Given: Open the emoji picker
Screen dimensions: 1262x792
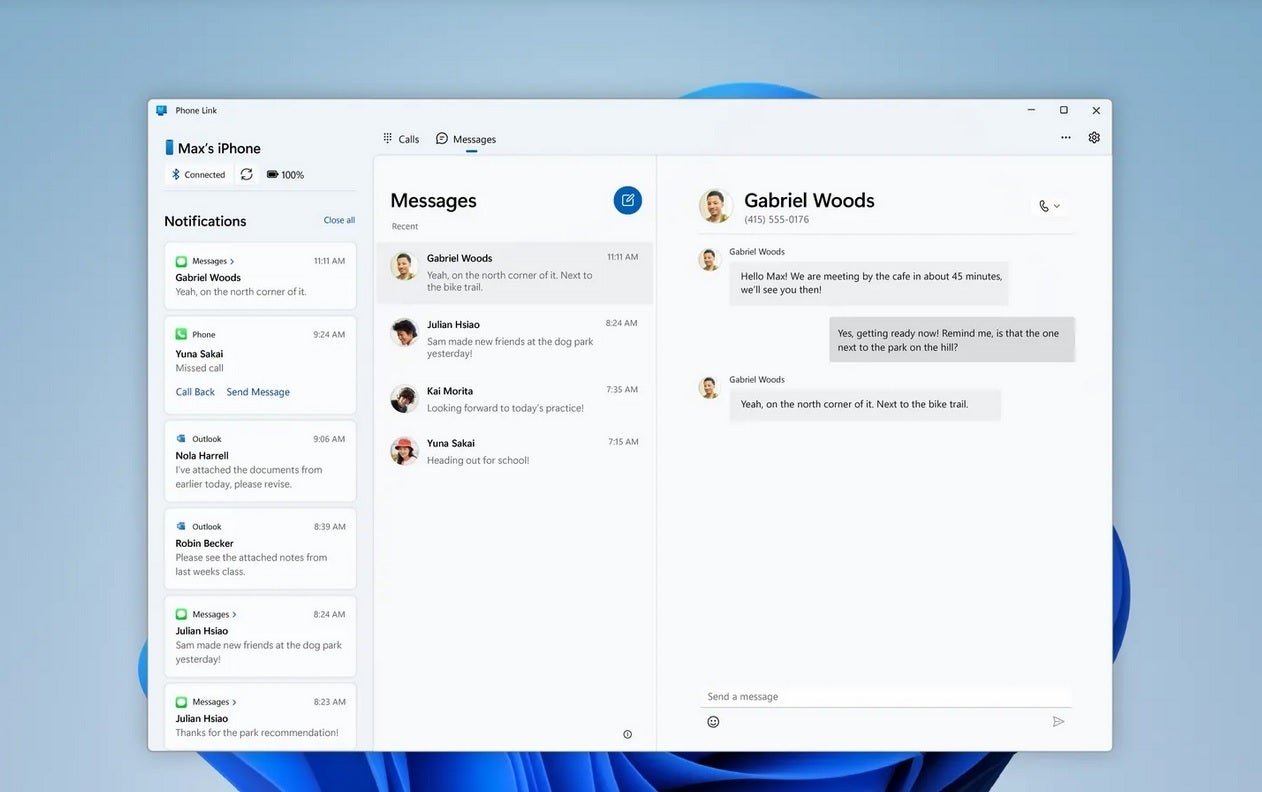Looking at the screenshot, I should (713, 722).
